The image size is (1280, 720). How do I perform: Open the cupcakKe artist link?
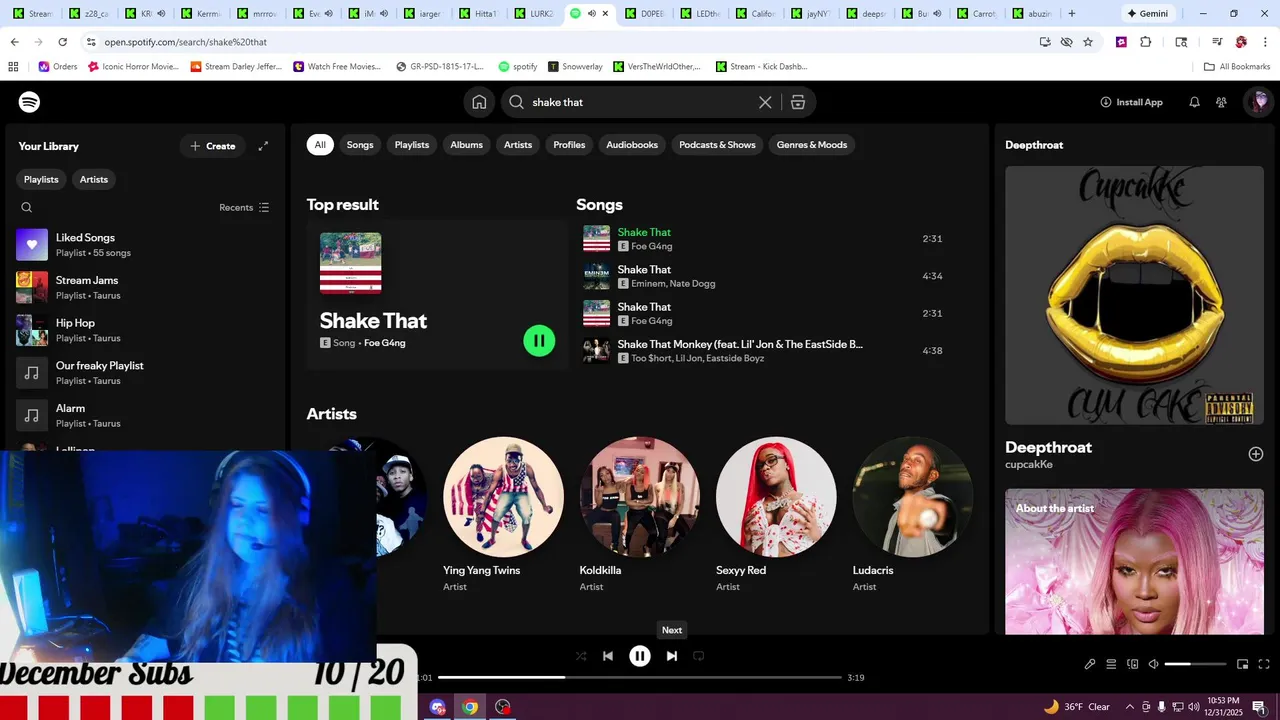(1029, 464)
